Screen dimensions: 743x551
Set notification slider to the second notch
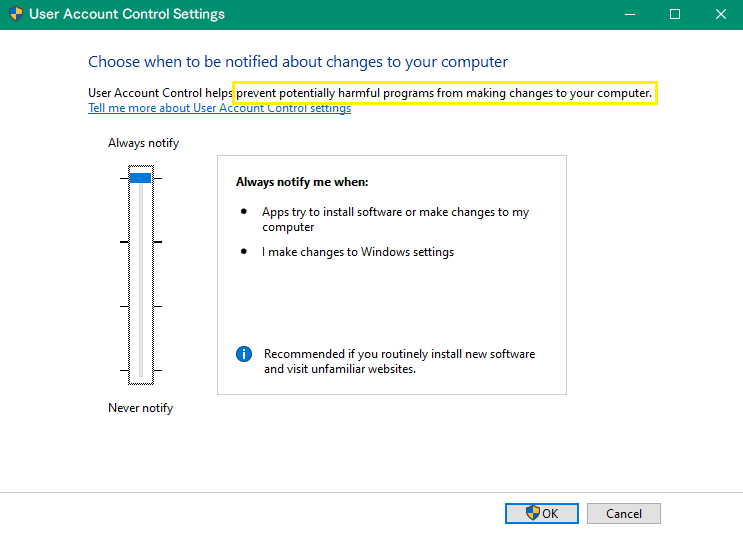click(141, 242)
